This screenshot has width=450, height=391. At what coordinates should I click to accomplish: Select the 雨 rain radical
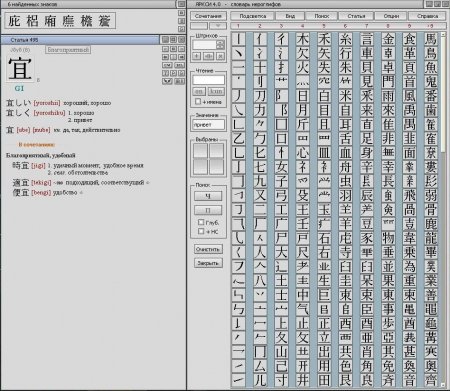point(388,96)
